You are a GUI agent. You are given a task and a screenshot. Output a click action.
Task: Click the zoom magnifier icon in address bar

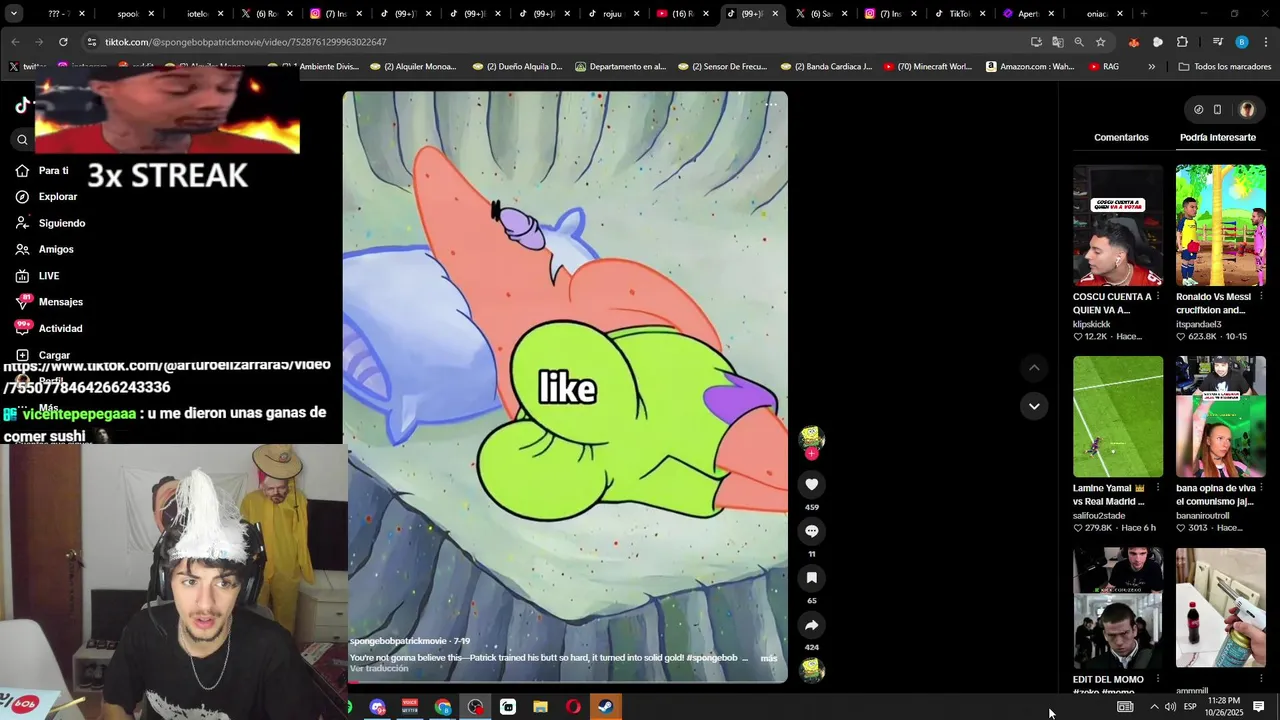[1079, 42]
